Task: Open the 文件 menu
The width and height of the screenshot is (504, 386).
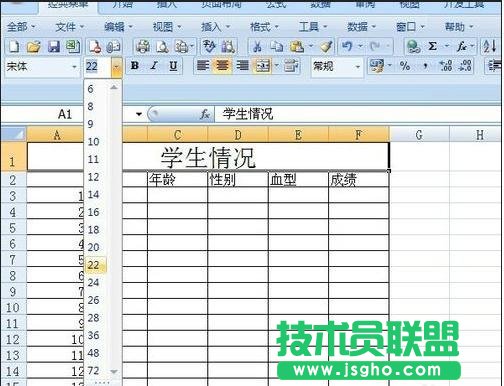Action: pos(69,27)
